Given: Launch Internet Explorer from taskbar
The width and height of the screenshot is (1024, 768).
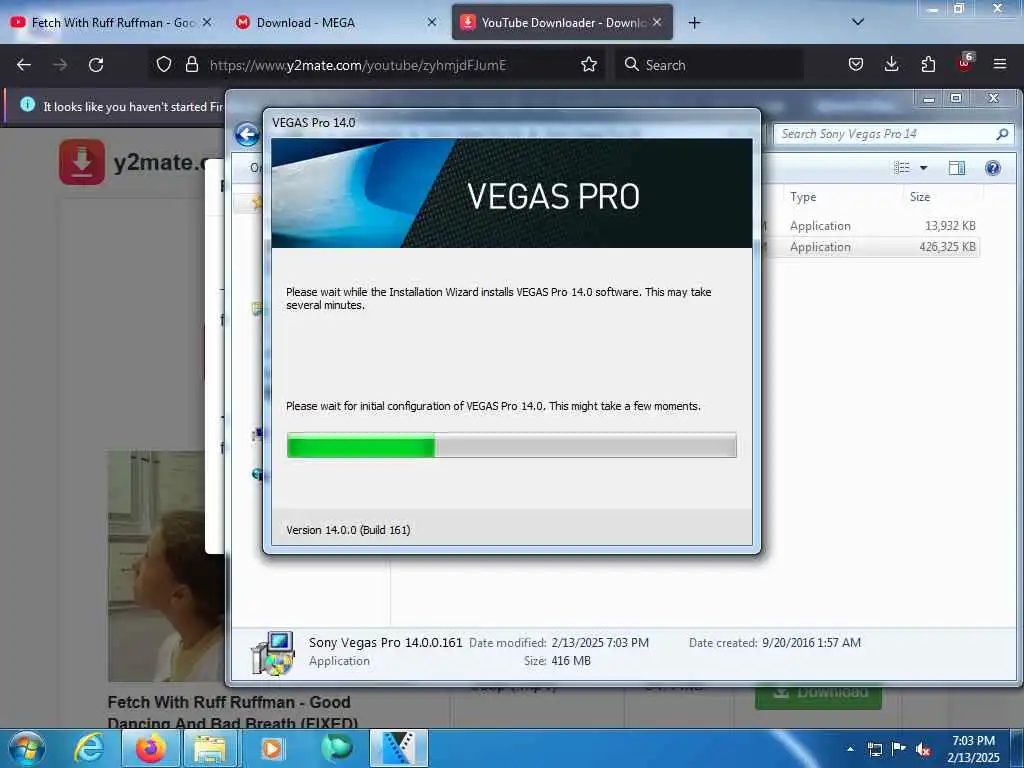Looking at the screenshot, I should 89,748.
